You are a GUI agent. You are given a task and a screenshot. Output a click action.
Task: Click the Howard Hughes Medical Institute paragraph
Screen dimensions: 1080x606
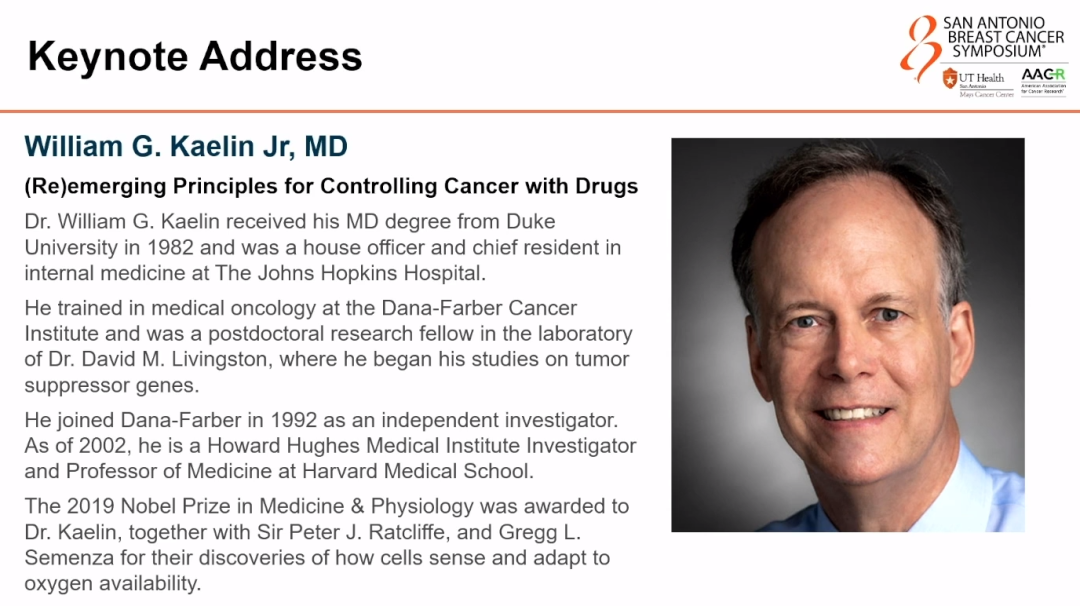(x=330, y=445)
